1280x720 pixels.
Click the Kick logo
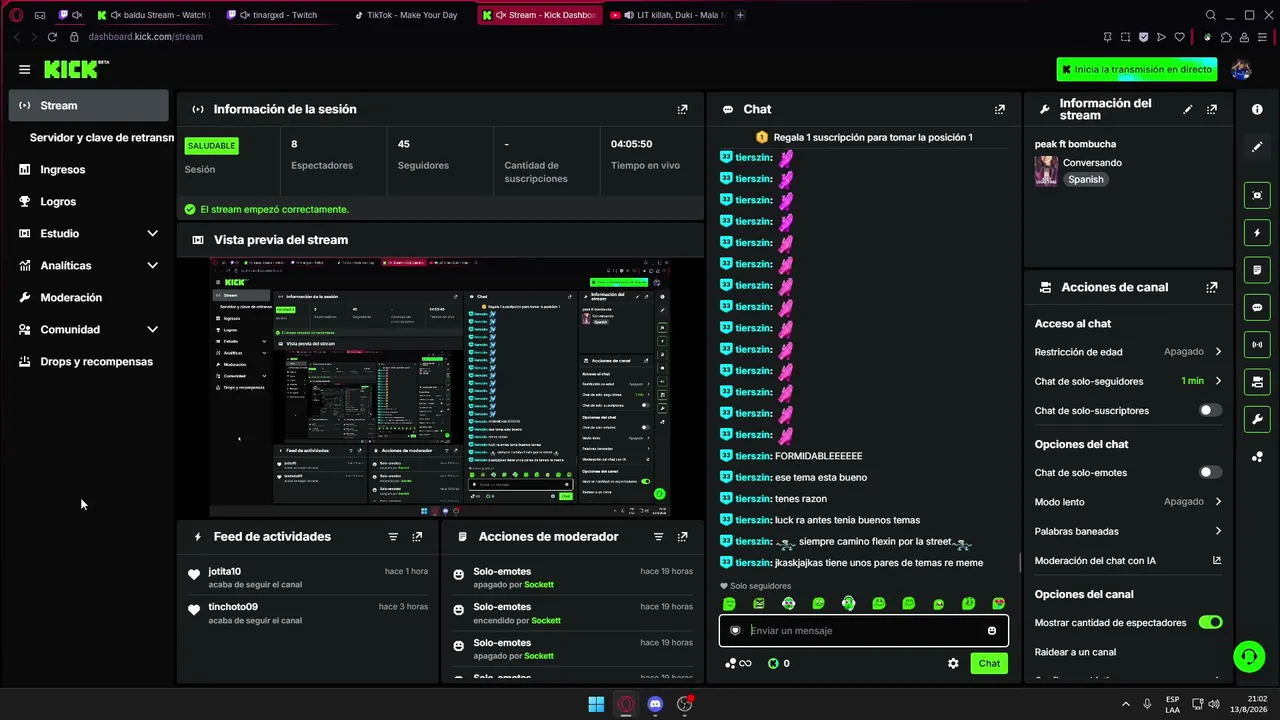76,69
